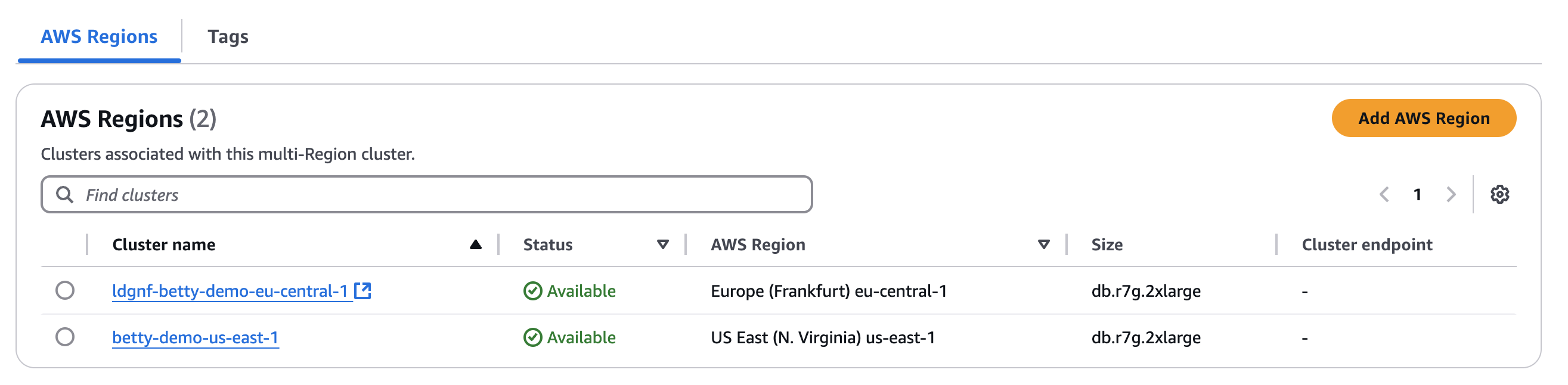Click the previous page chevron arrow
Image resolution: width=1568 pixels, height=385 pixels.
(1385, 195)
